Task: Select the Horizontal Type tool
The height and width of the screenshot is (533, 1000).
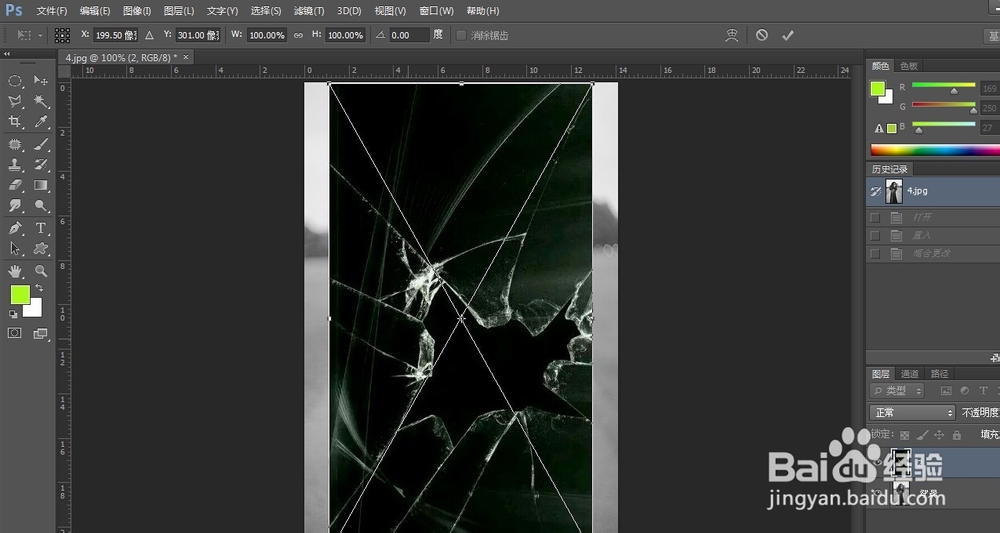Action: (41, 228)
